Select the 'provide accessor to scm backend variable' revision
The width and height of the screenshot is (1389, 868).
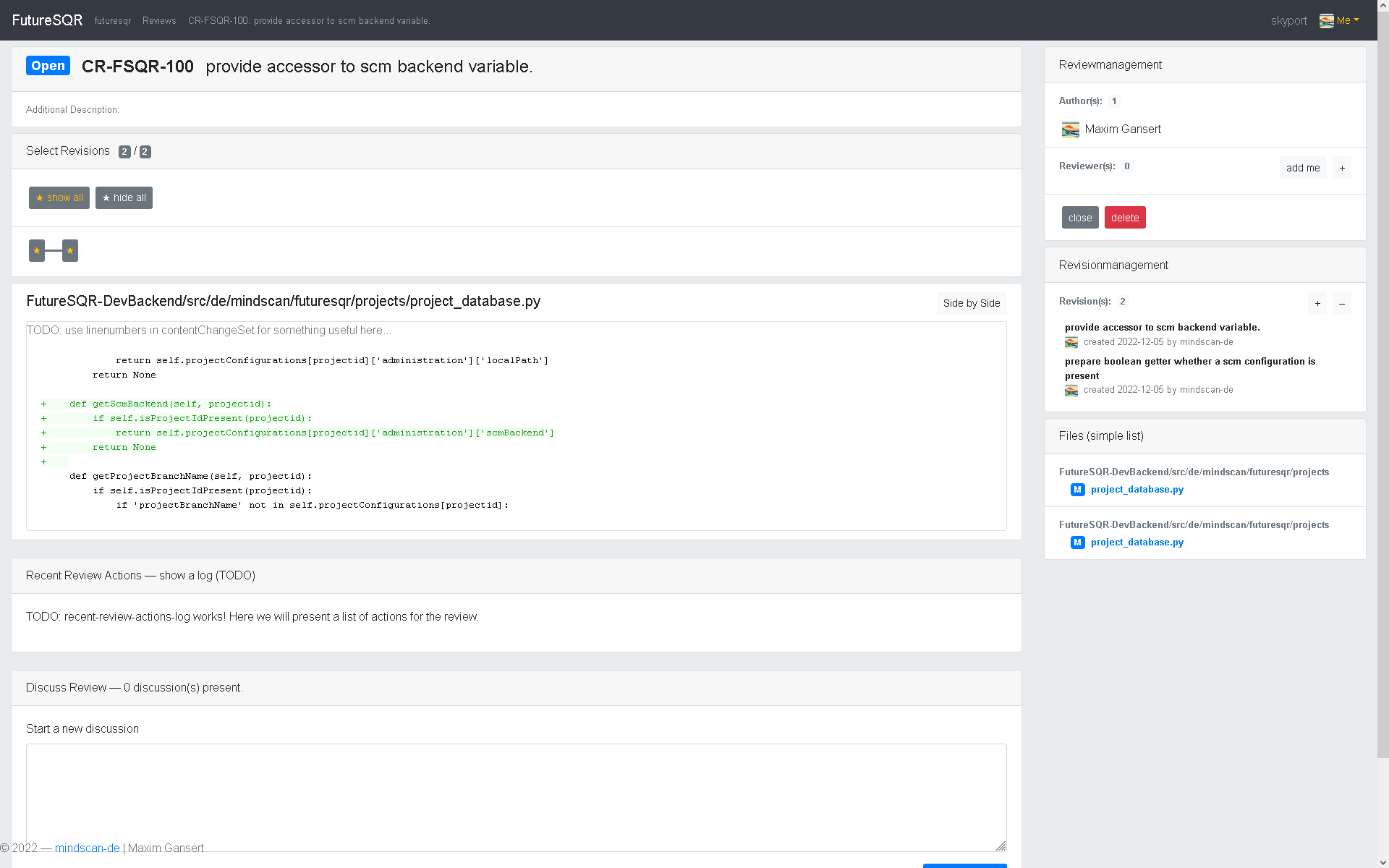pos(1162,328)
